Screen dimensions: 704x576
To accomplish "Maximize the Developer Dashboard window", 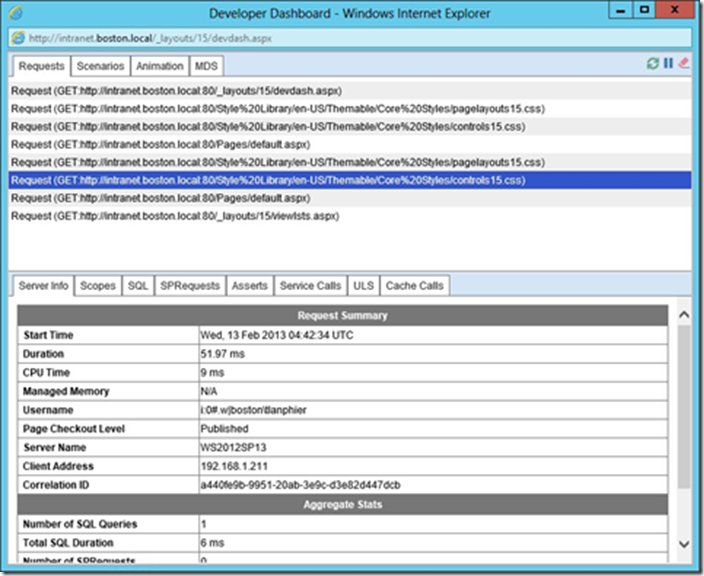I will [644, 10].
